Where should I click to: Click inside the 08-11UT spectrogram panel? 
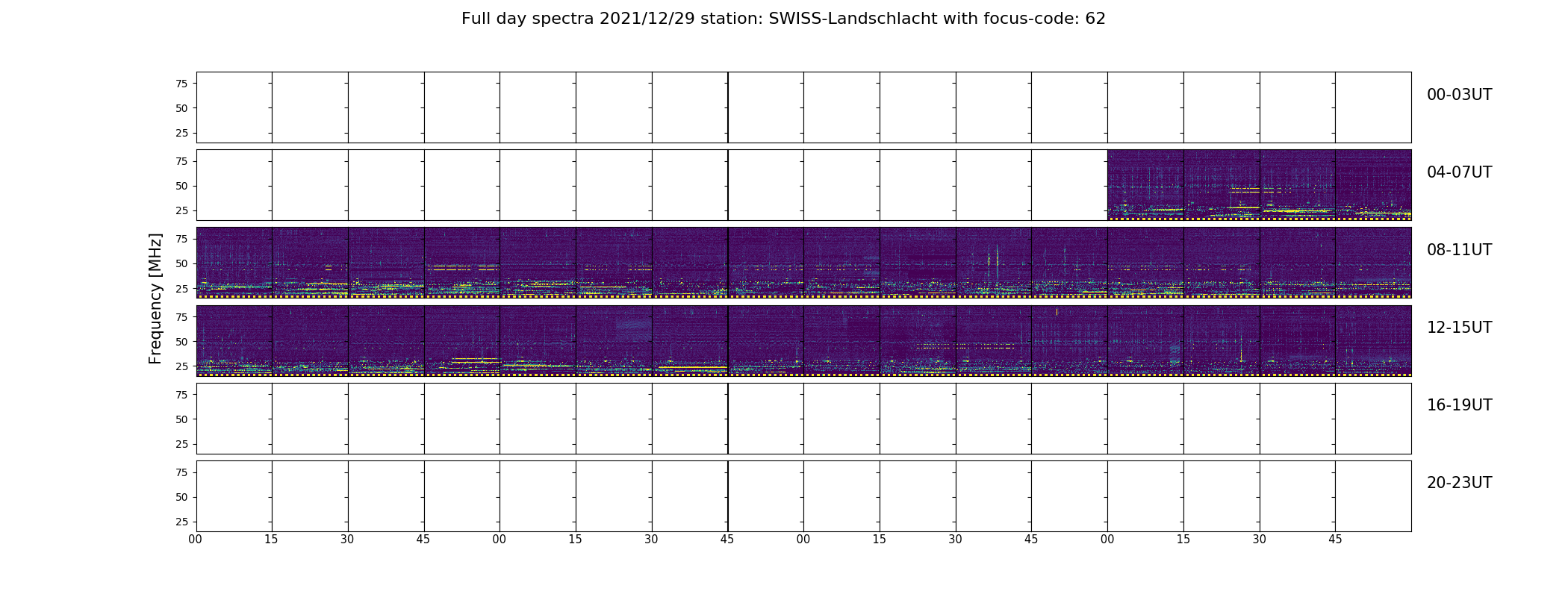(x=803, y=263)
